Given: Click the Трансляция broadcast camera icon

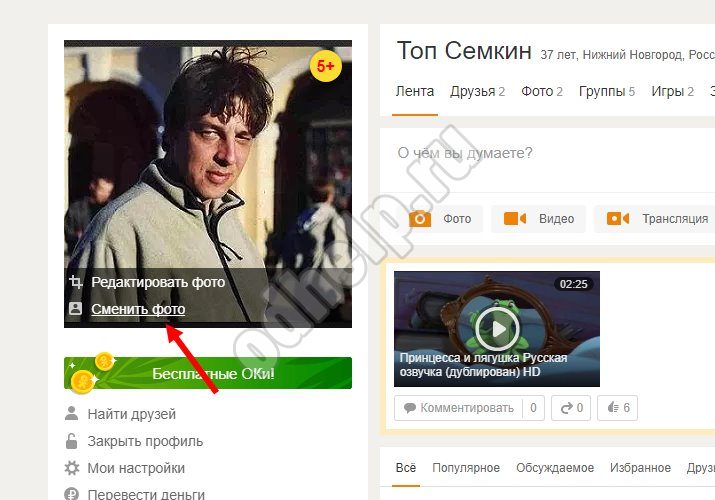Looking at the screenshot, I should pyautogui.click(x=618, y=219).
